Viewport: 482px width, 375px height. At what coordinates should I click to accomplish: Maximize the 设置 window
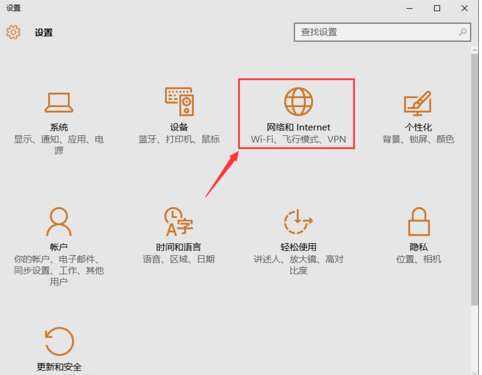437,8
